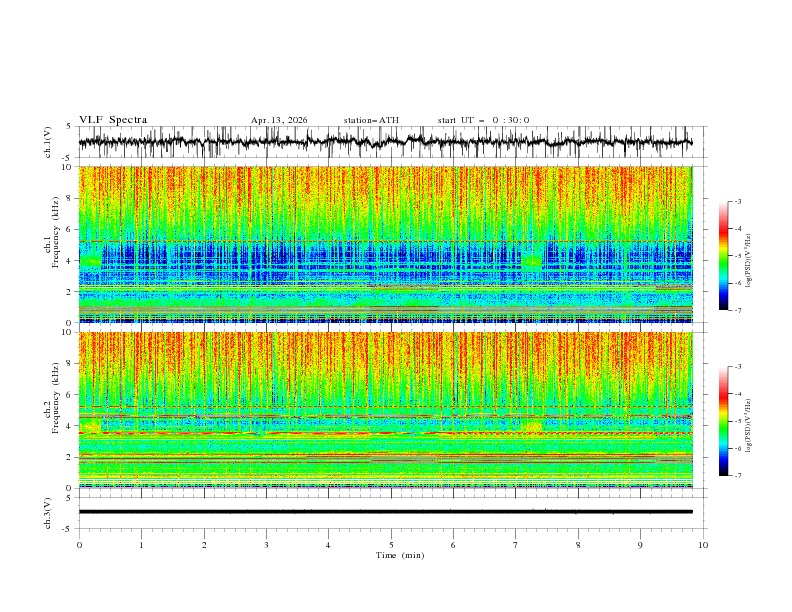Click the ch.2 colorbar "log(PSD)(V²/Hz)" label
792x612 pixels.
(x=748, y=426)
